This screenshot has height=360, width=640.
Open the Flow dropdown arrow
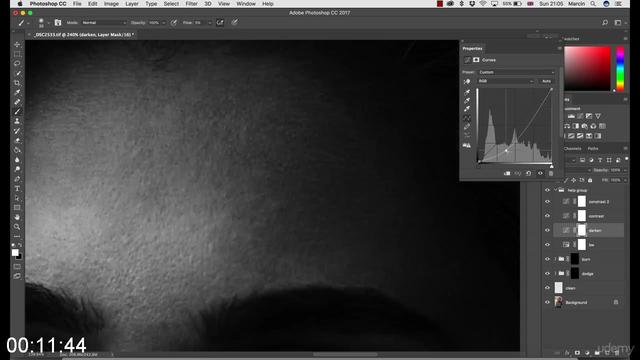[209, 23]
